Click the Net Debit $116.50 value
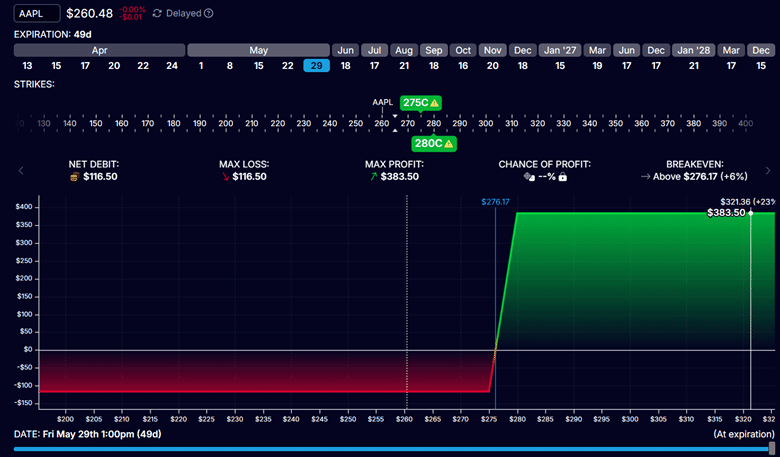Screen dimensions: 780x457 coord(100,177)
